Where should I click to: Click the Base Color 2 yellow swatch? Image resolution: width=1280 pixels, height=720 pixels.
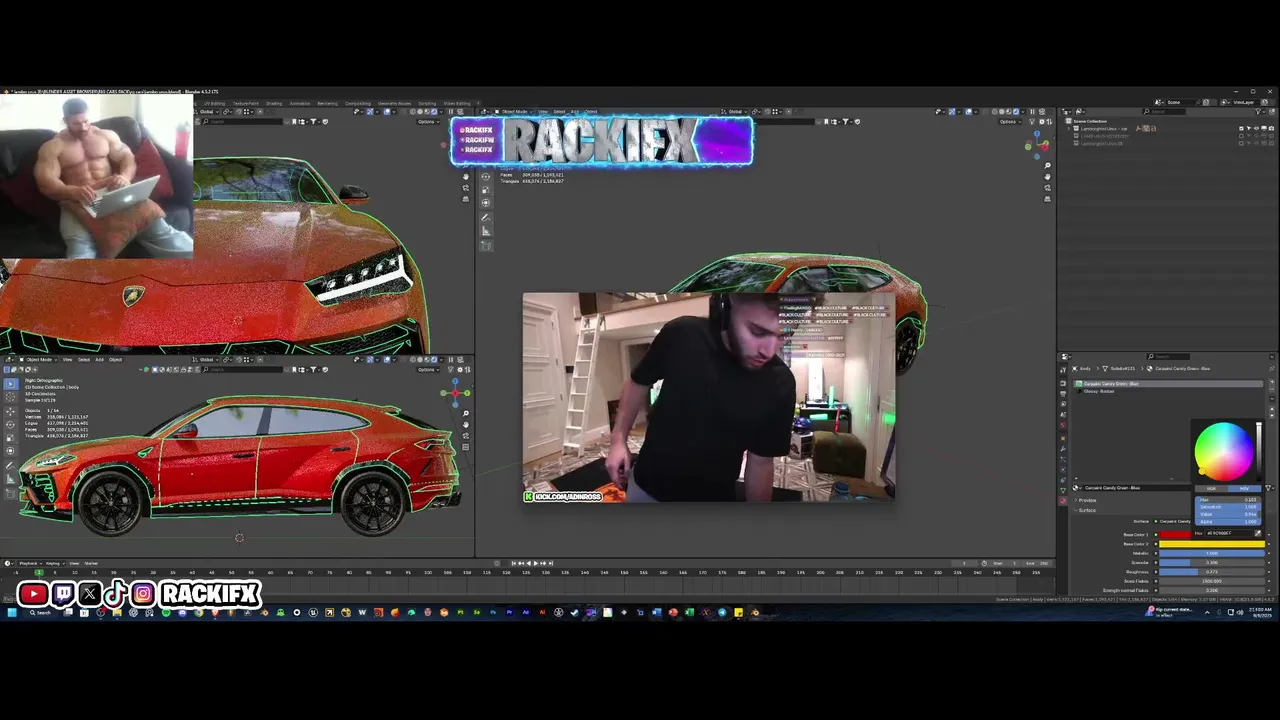[1212, 544]
